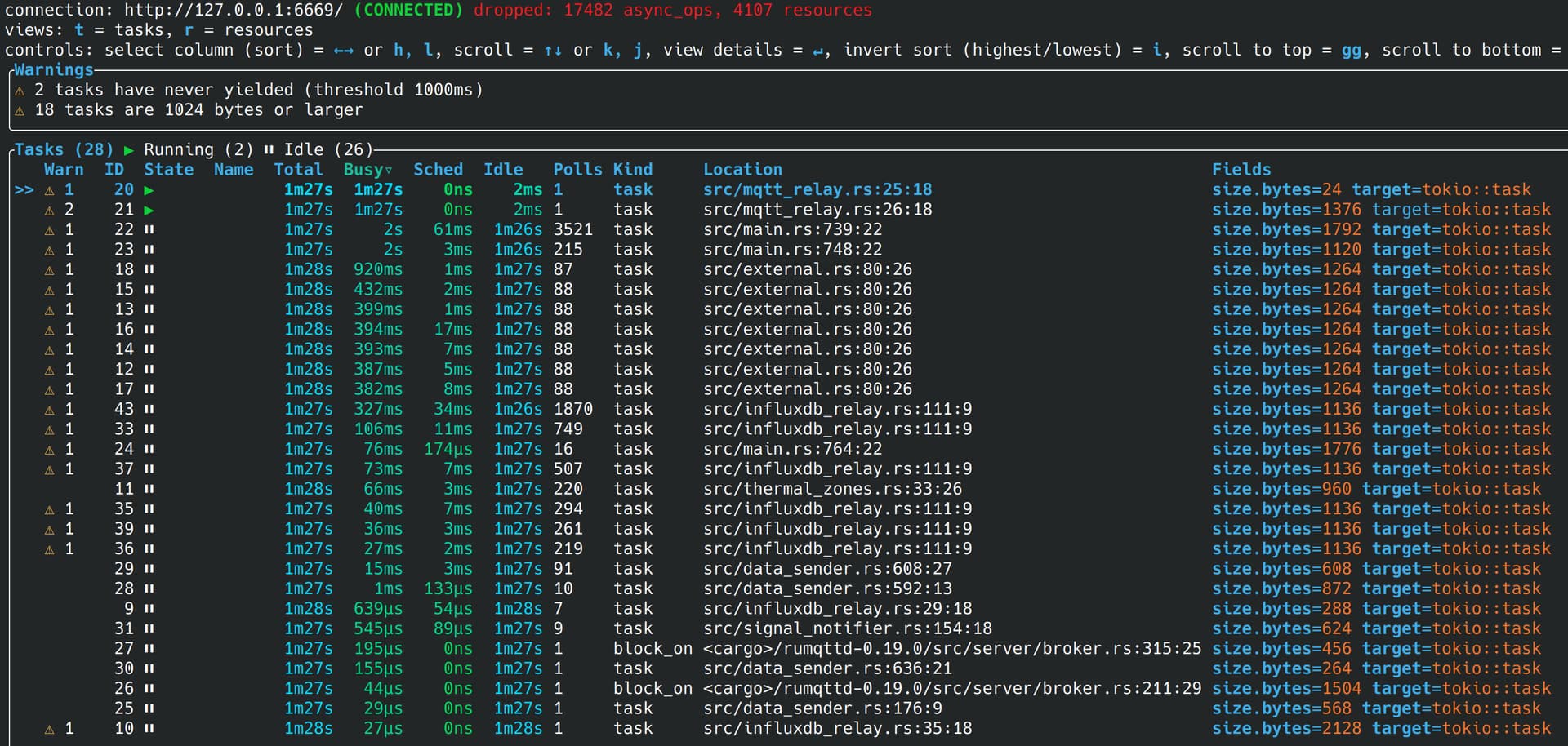Viewport: 1568px width, 746px height.
Task: Click the idle pause icon for task 27
Action: 149,649
